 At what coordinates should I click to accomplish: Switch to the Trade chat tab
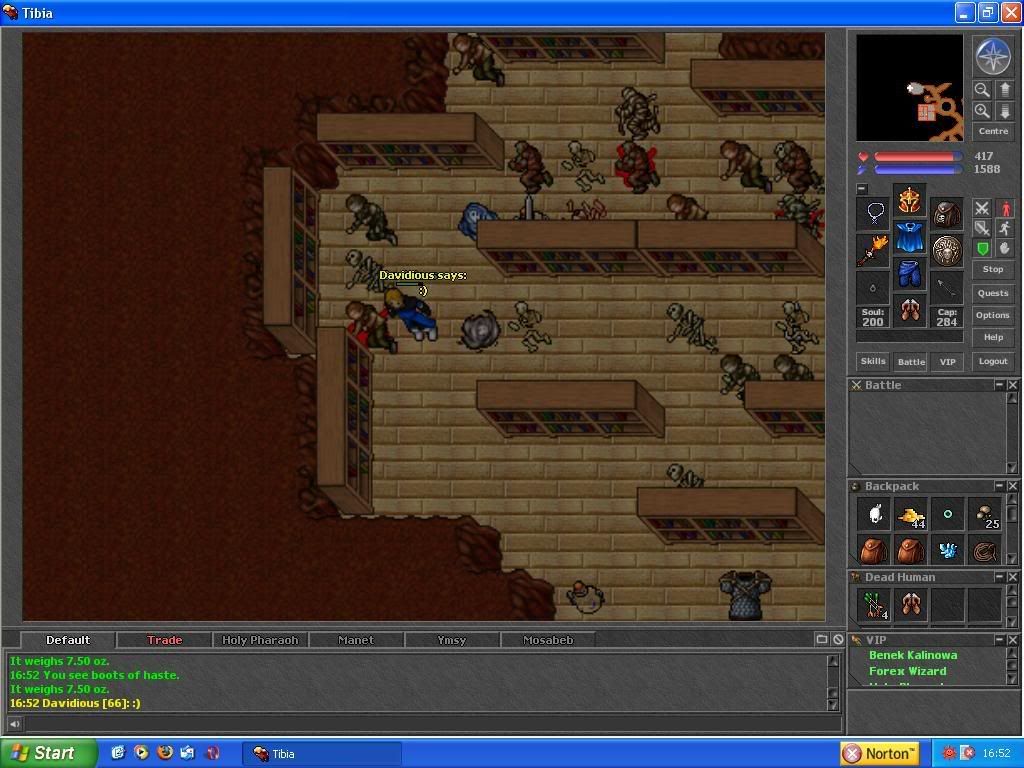[x=165, y=640]
